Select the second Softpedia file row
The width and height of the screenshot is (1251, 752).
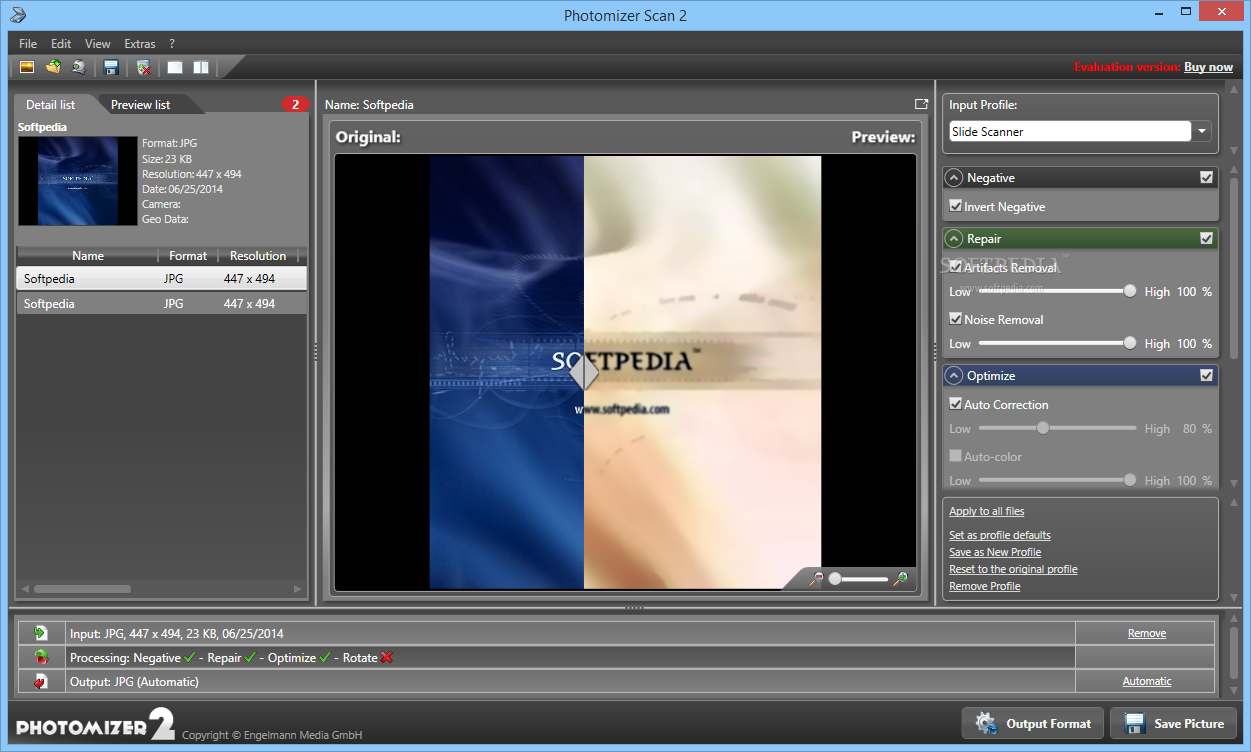(162, 304)
